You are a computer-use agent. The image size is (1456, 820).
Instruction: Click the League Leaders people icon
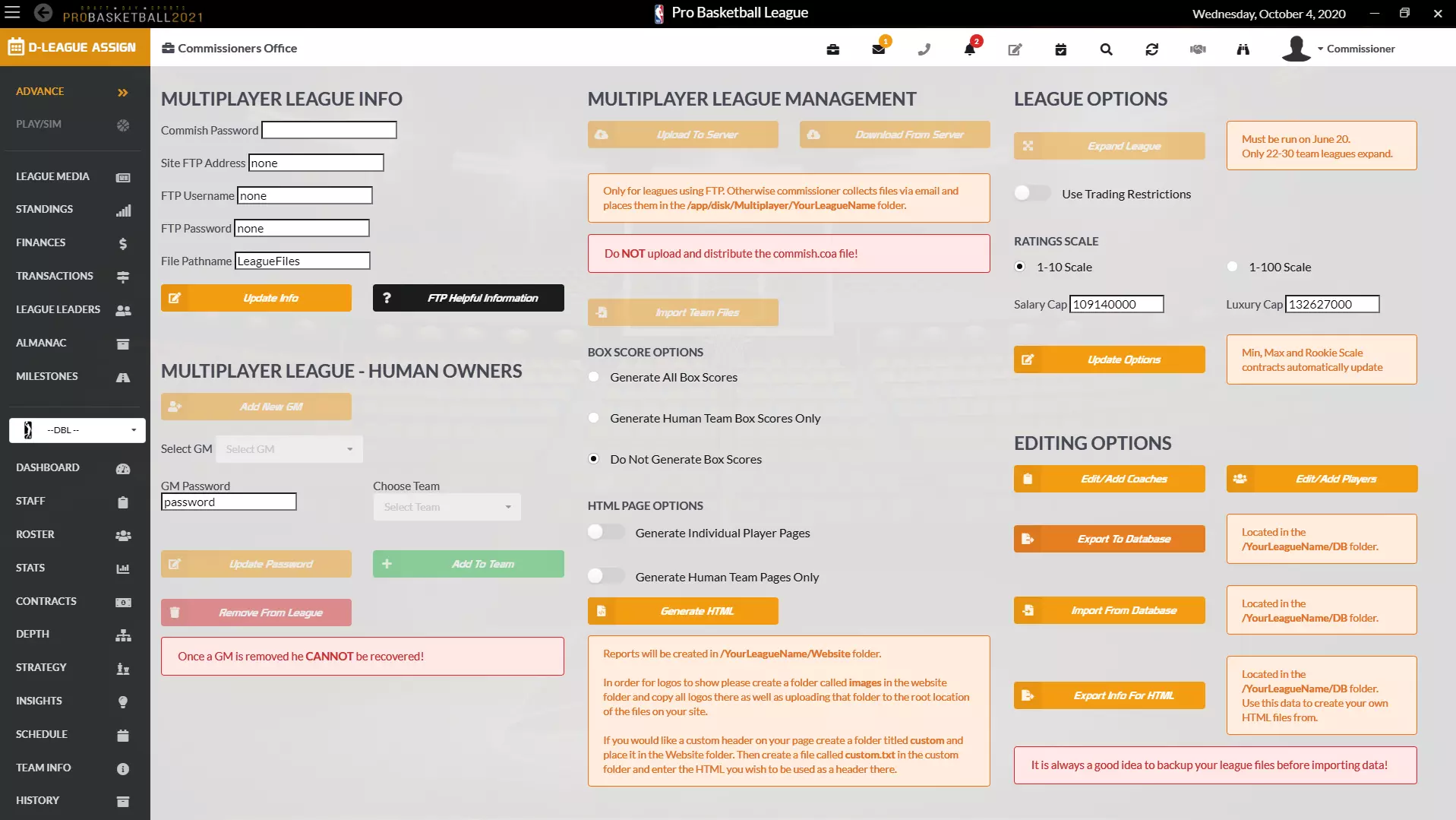tap(123, 311)
